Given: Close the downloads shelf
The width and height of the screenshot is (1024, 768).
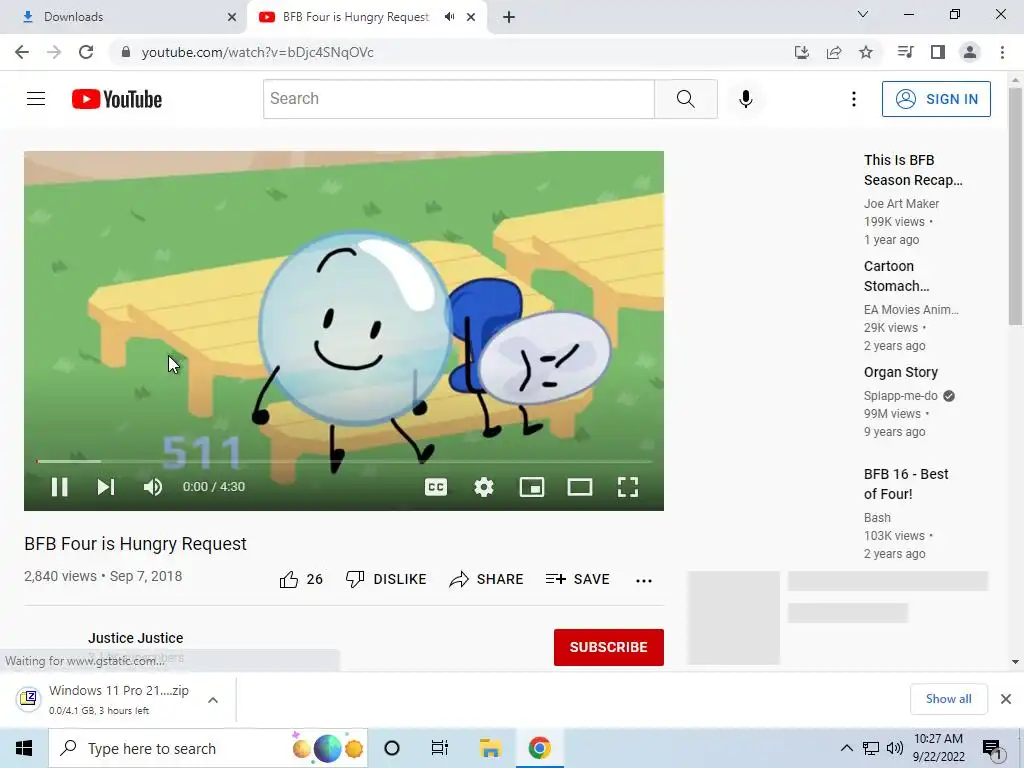Looking at the screenshot, I should [x=1006, y=699].
